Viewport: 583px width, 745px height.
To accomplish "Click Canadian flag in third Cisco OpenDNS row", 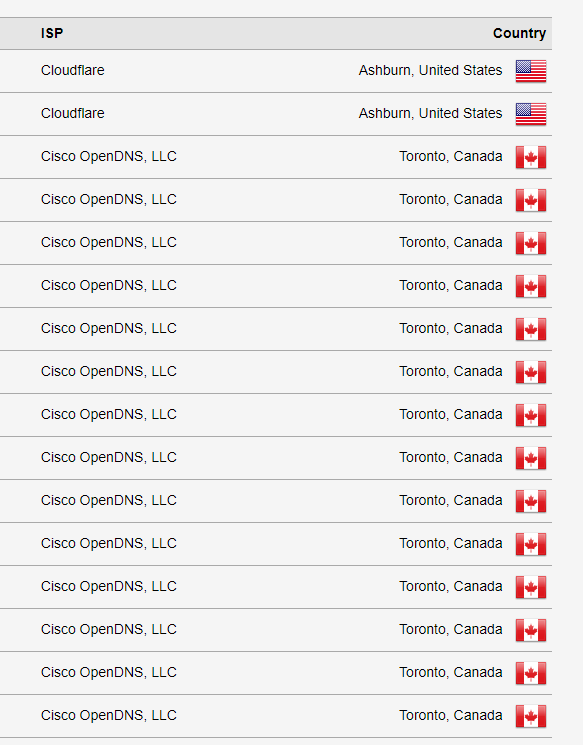I will (531, 243).
